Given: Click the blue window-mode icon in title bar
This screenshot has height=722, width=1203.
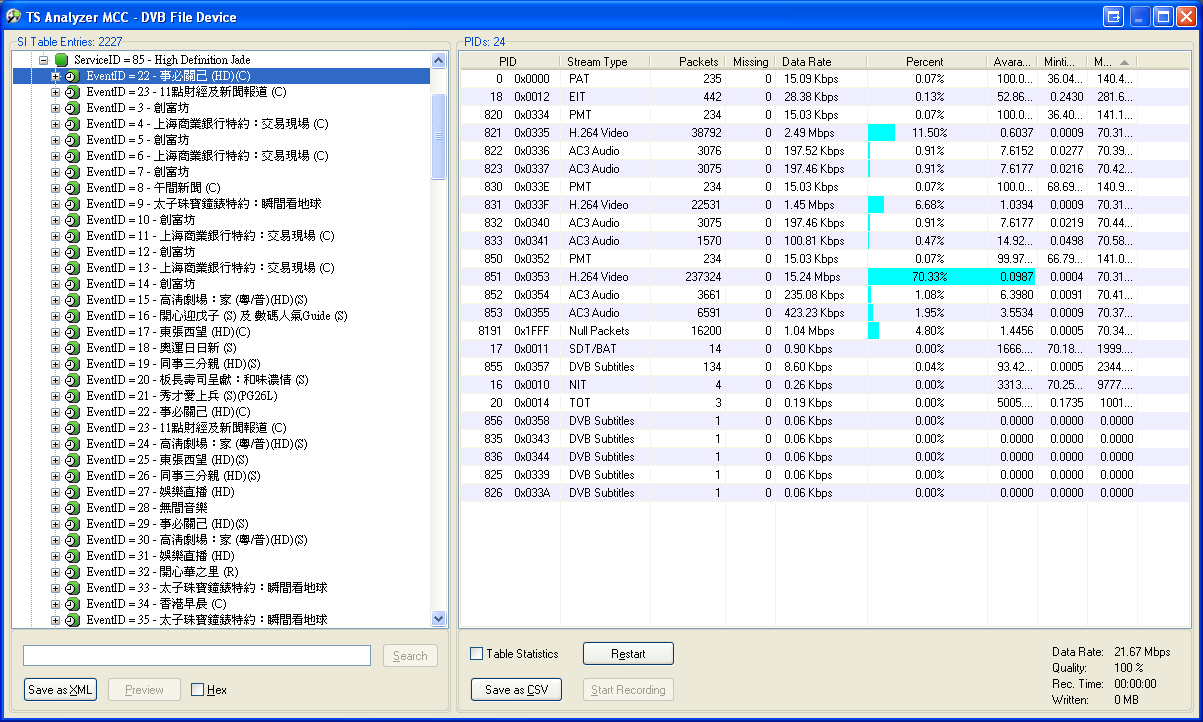Looking at the screenshot, I should tap(1113, 16).
